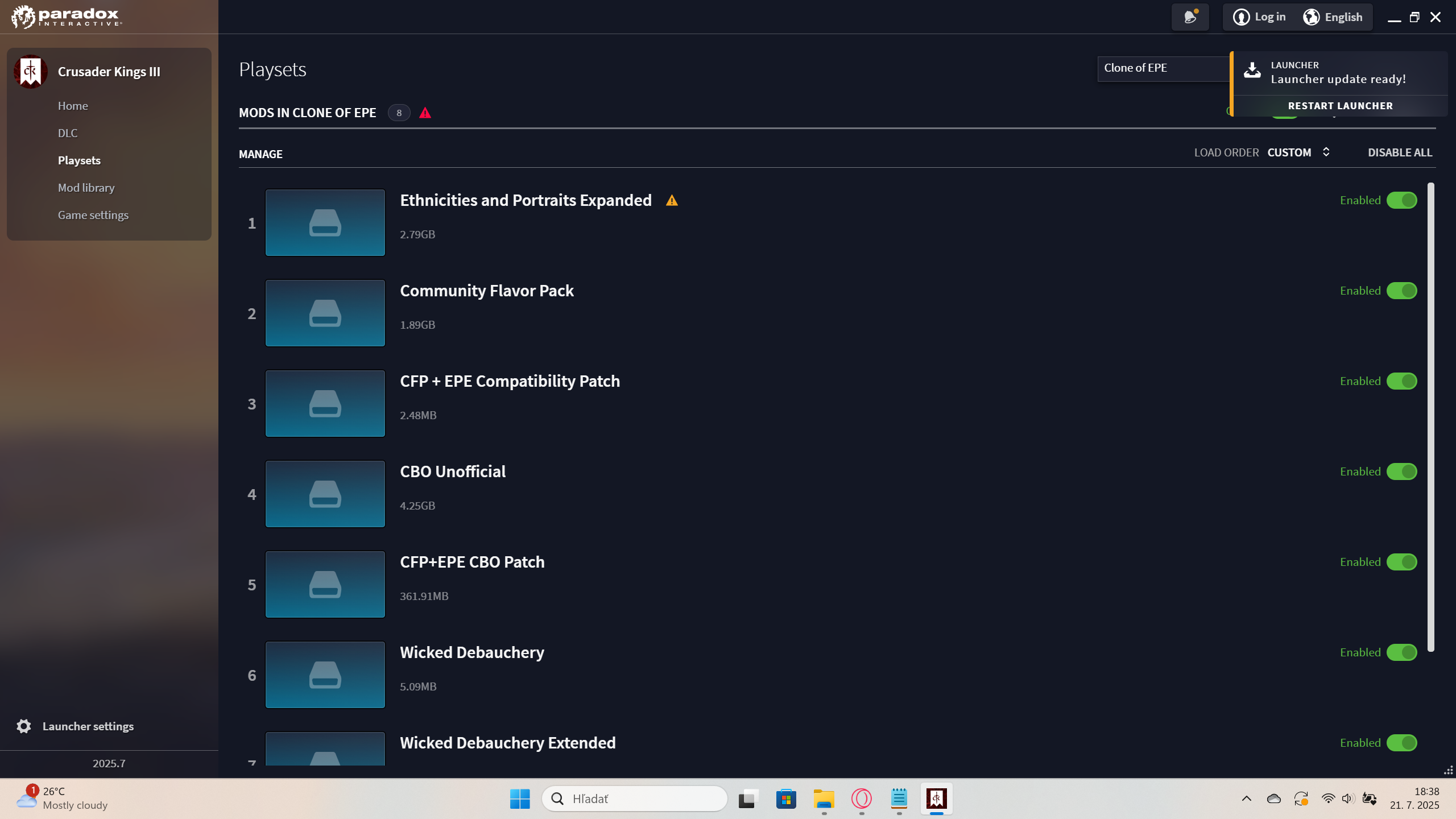Click the language globe icon
Screen dimensions: 1456x819
pos(1311,17)
